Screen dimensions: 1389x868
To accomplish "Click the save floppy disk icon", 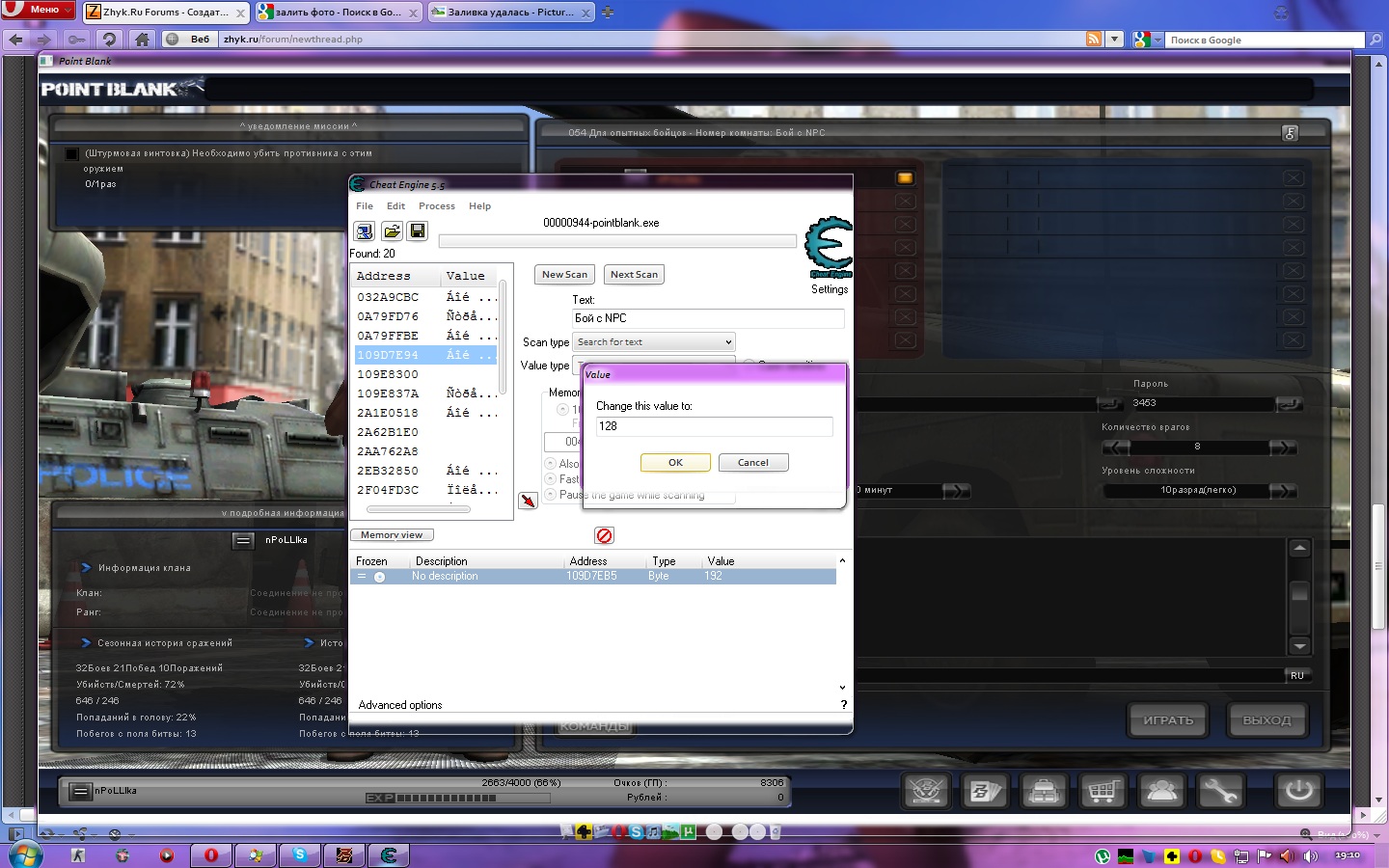I will tap(418, 231).
